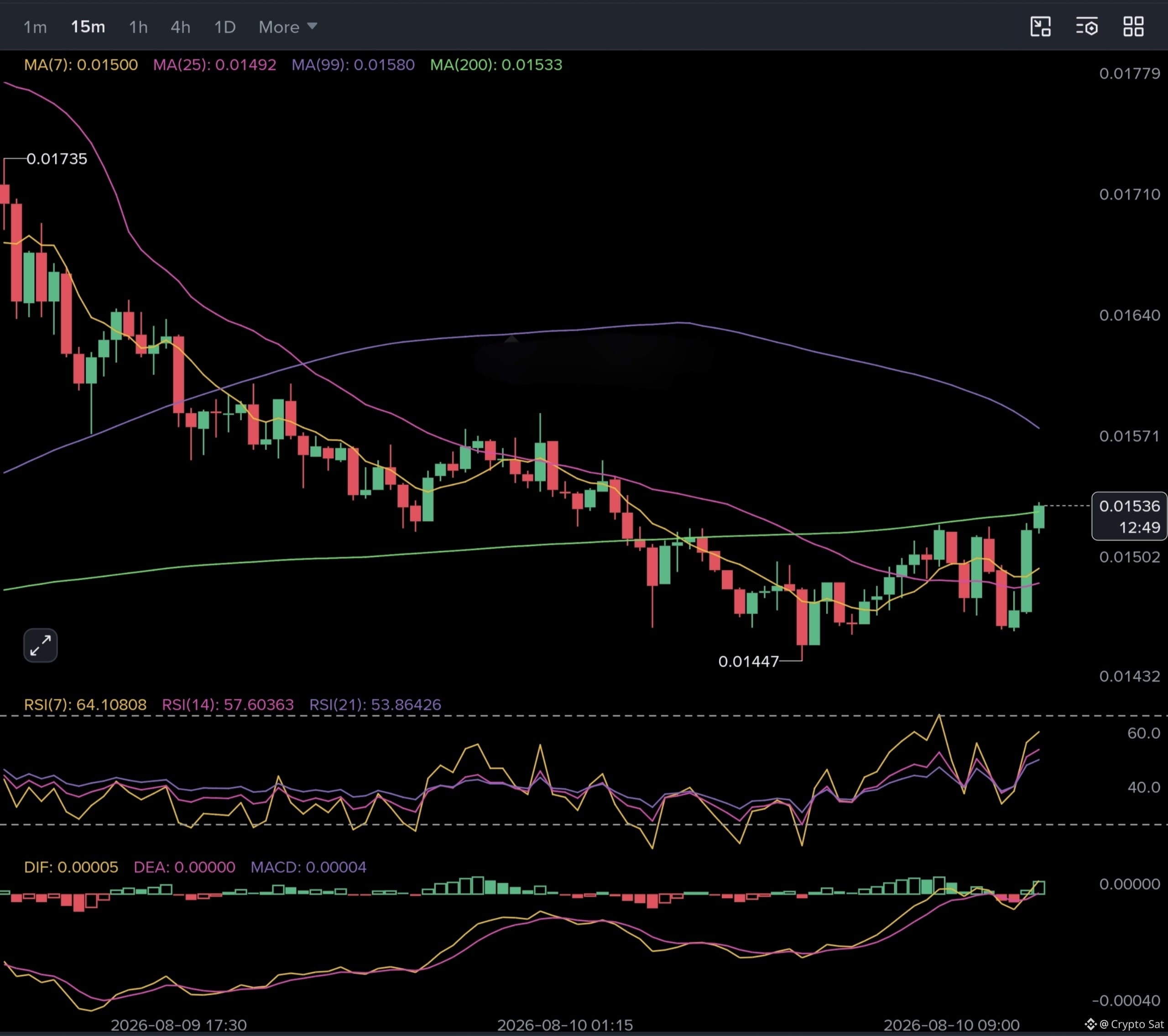Open the chart drawing tools icon
Image resolution: width=1168 pixels, height=1036 pixels.
click(x=1040, y=26)
